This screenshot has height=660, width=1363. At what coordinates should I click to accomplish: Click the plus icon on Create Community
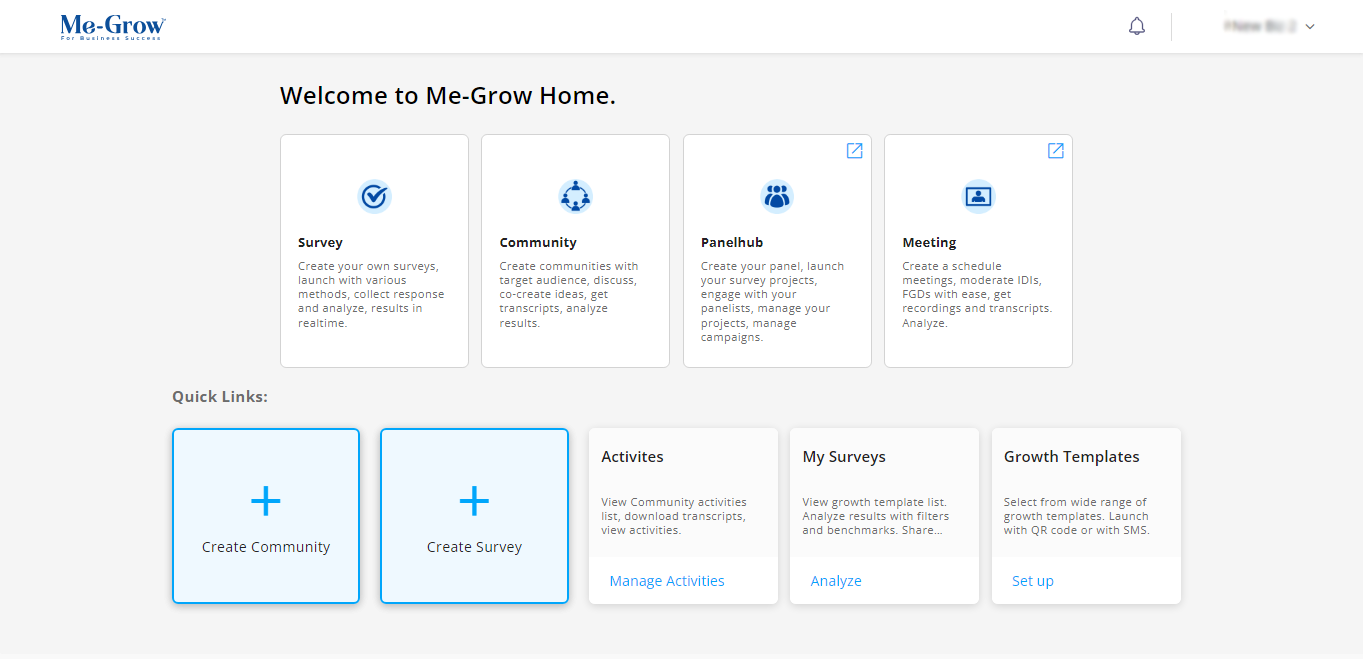tap(265, 501)
